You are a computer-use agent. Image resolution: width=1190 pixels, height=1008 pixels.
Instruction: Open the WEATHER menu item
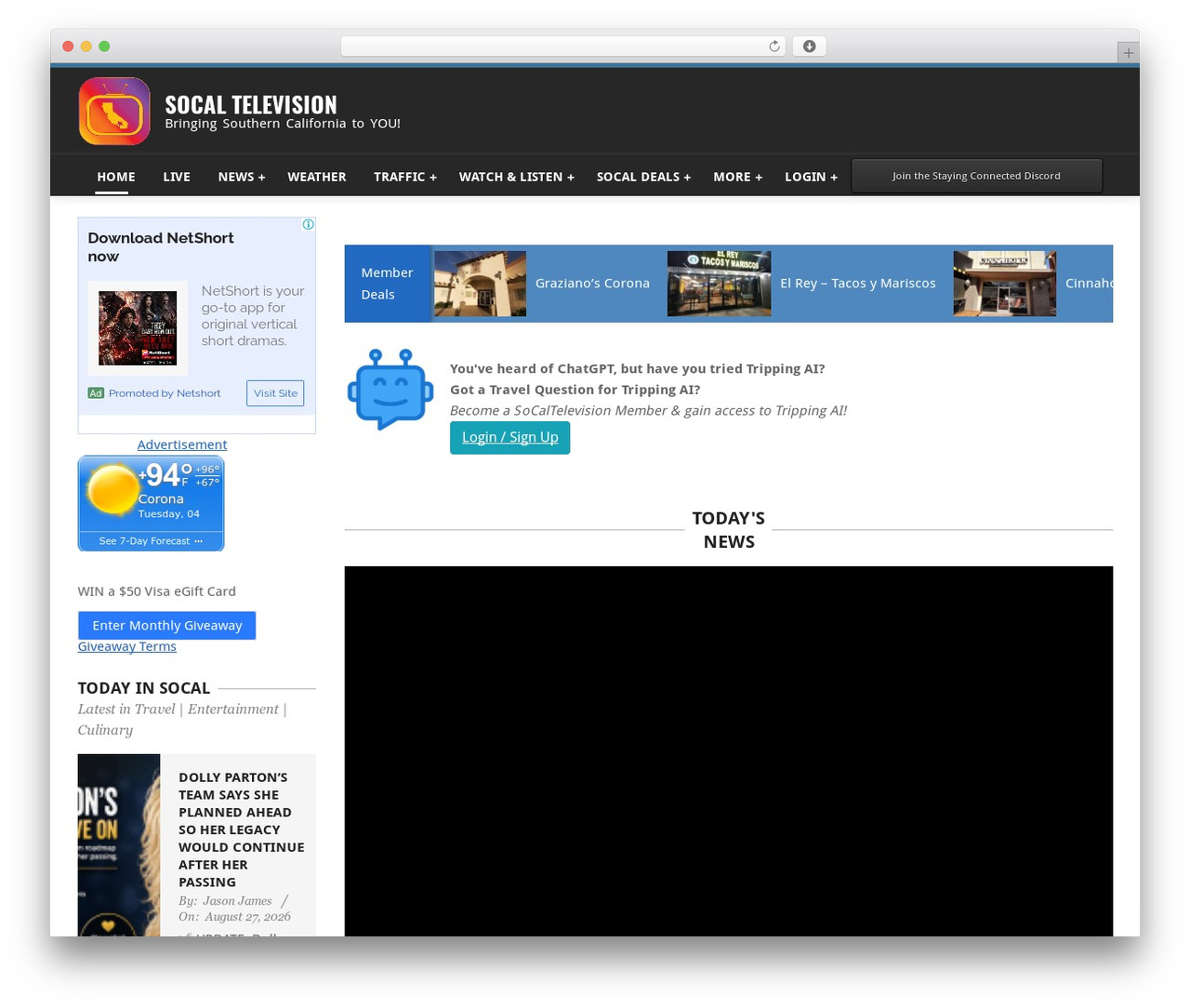point(317,177)
